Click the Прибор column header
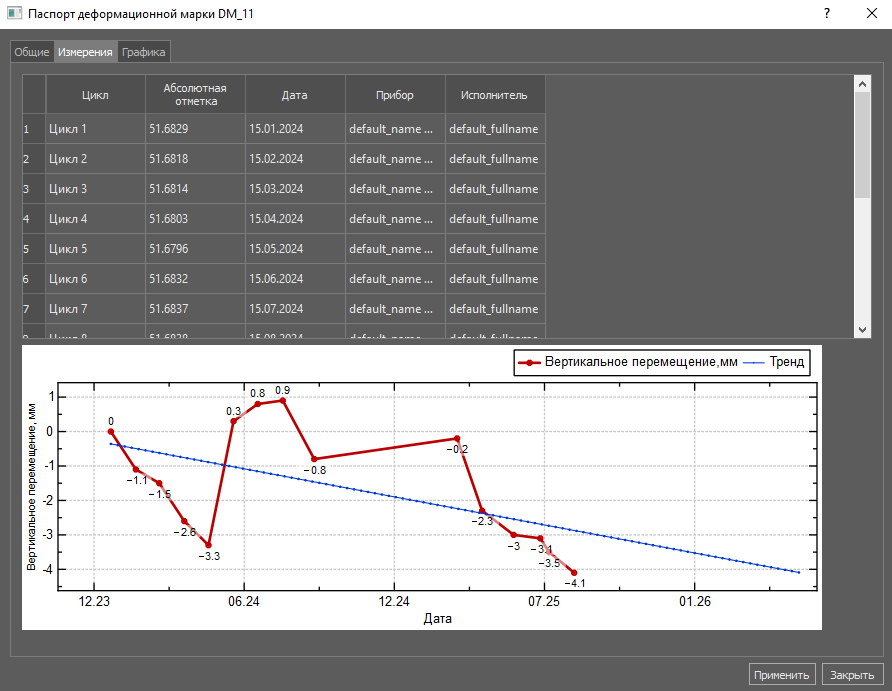This screenshot has height=691, width=892. point(395,95)
